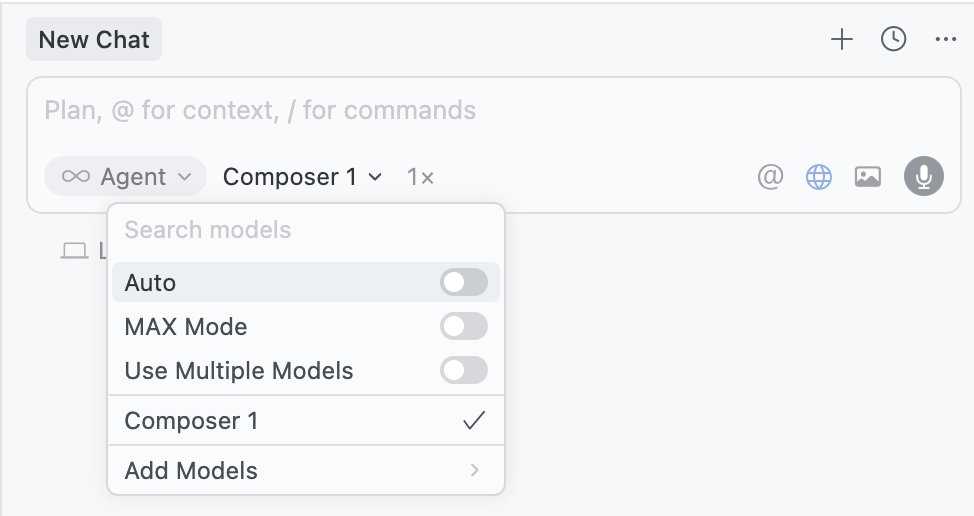This screenshot has height=516, width=974.
Task: Click the image attachment icon
Action: (x=867, y=177)
